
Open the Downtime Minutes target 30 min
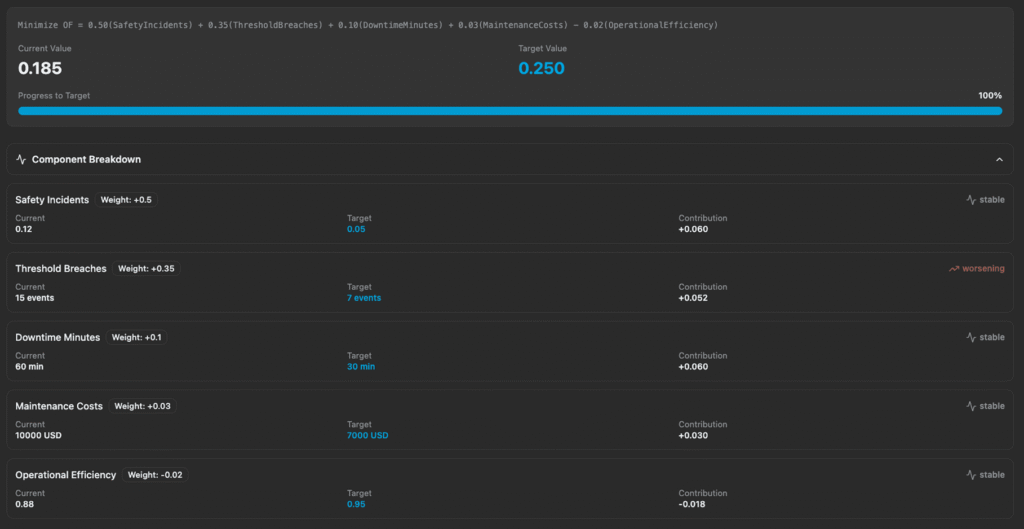pos(361,367)
